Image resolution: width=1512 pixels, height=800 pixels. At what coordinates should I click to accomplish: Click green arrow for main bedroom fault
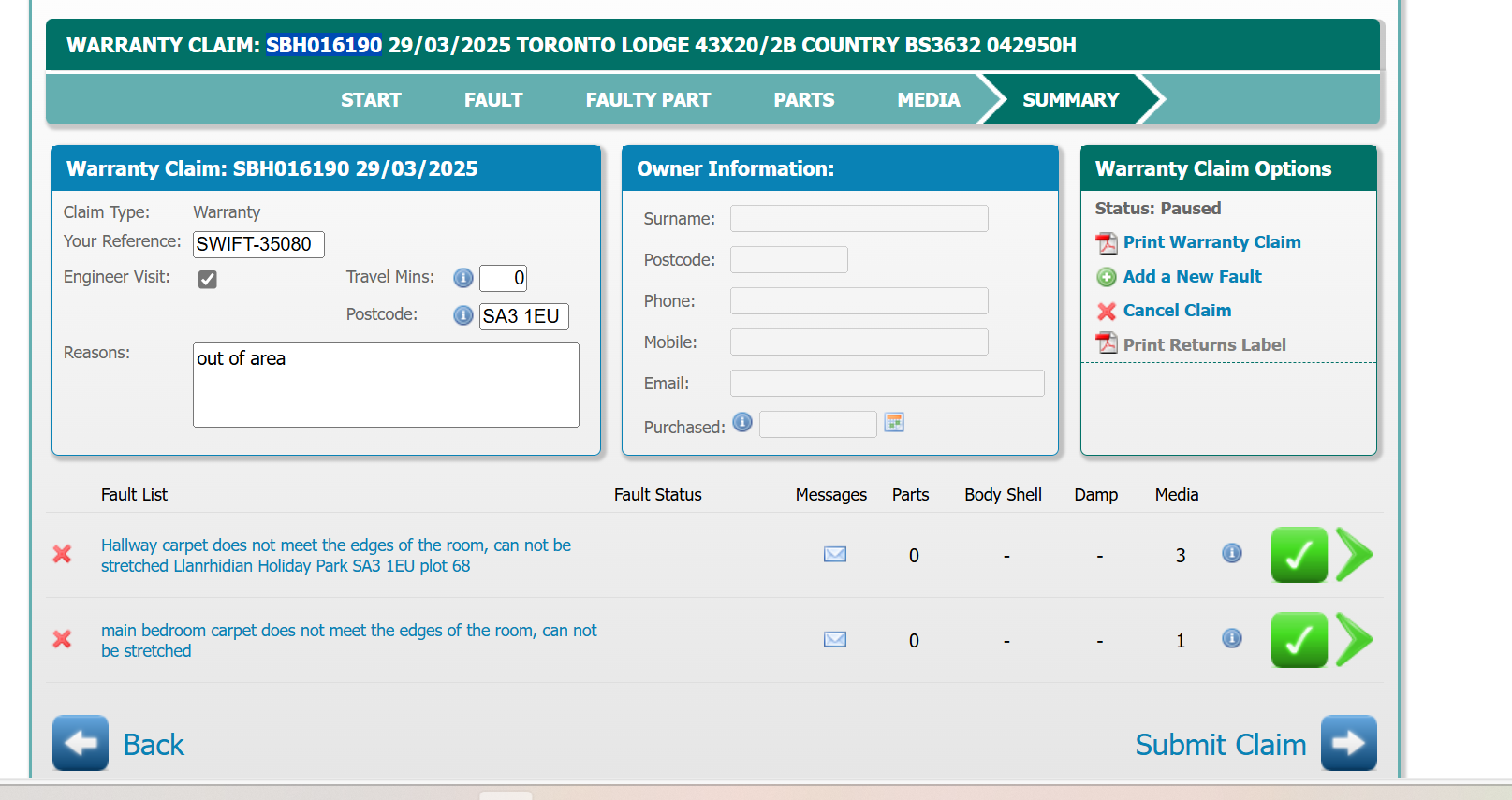click(1354, 640)
